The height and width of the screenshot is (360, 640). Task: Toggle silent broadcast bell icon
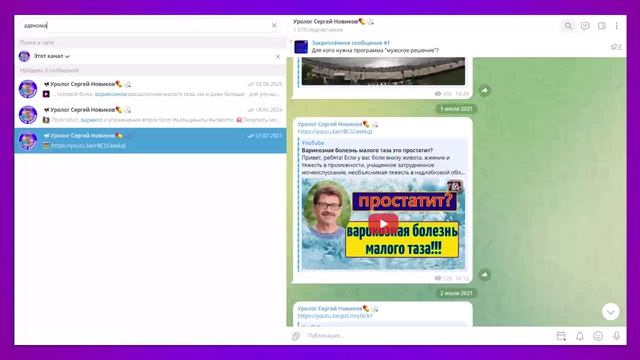click(x=580, y=336)
